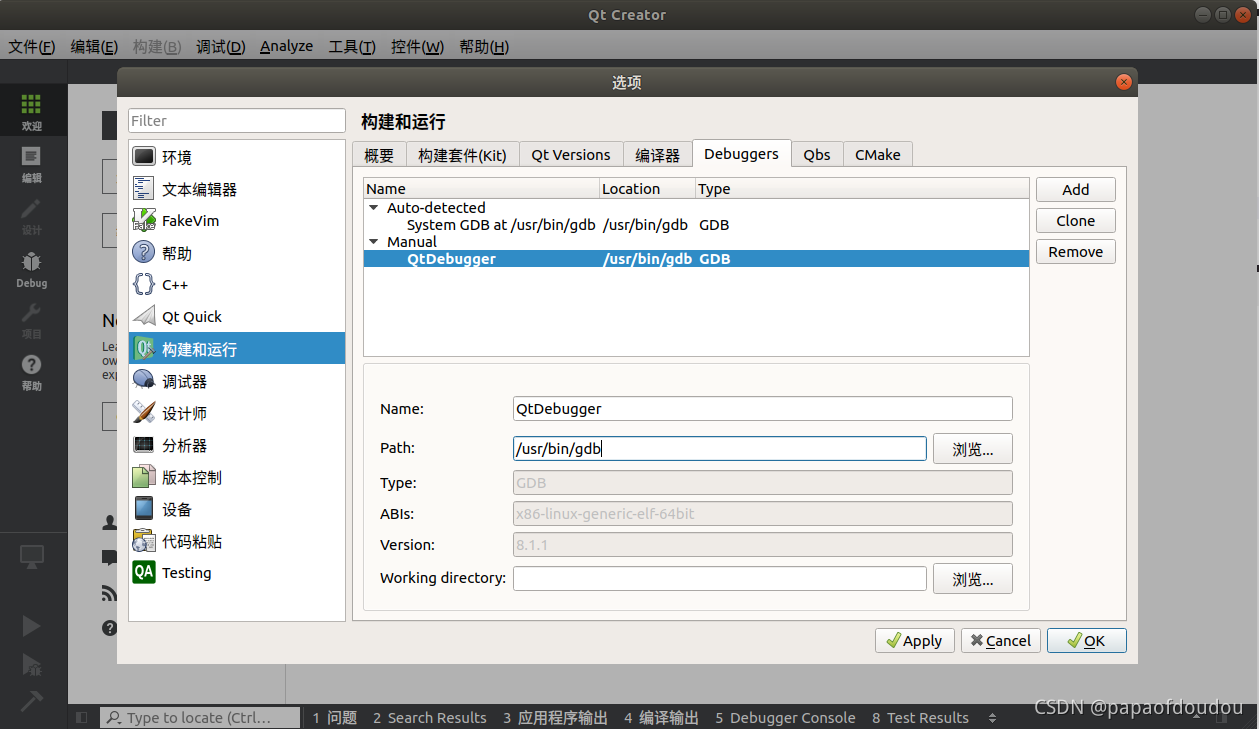Open the 工具 menu
The width and height of the screenshot is (1259, 729).
tap(352, 46)
